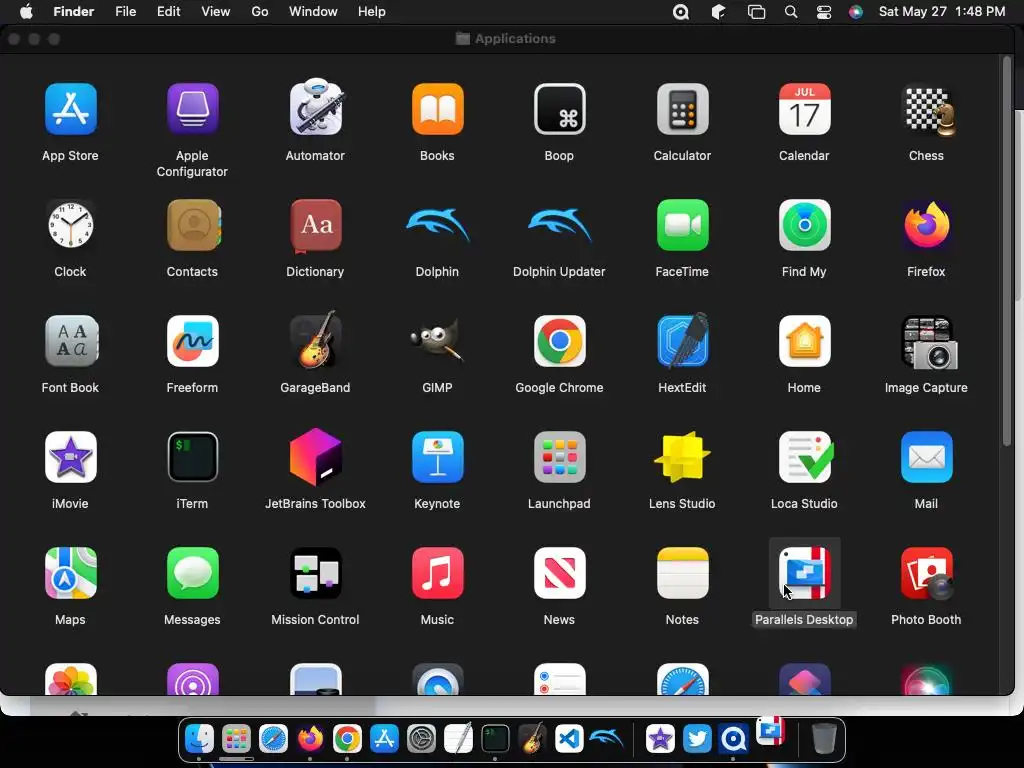Click the Automator robot icon
Viewport: 1024px width, 768px height.
click(315, 108)
